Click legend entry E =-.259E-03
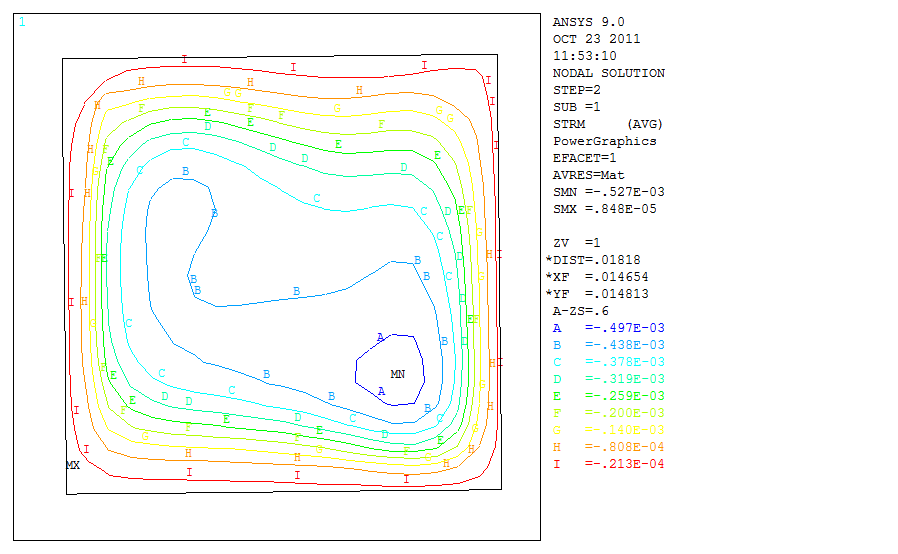898x554 pixels. point(608,396)
